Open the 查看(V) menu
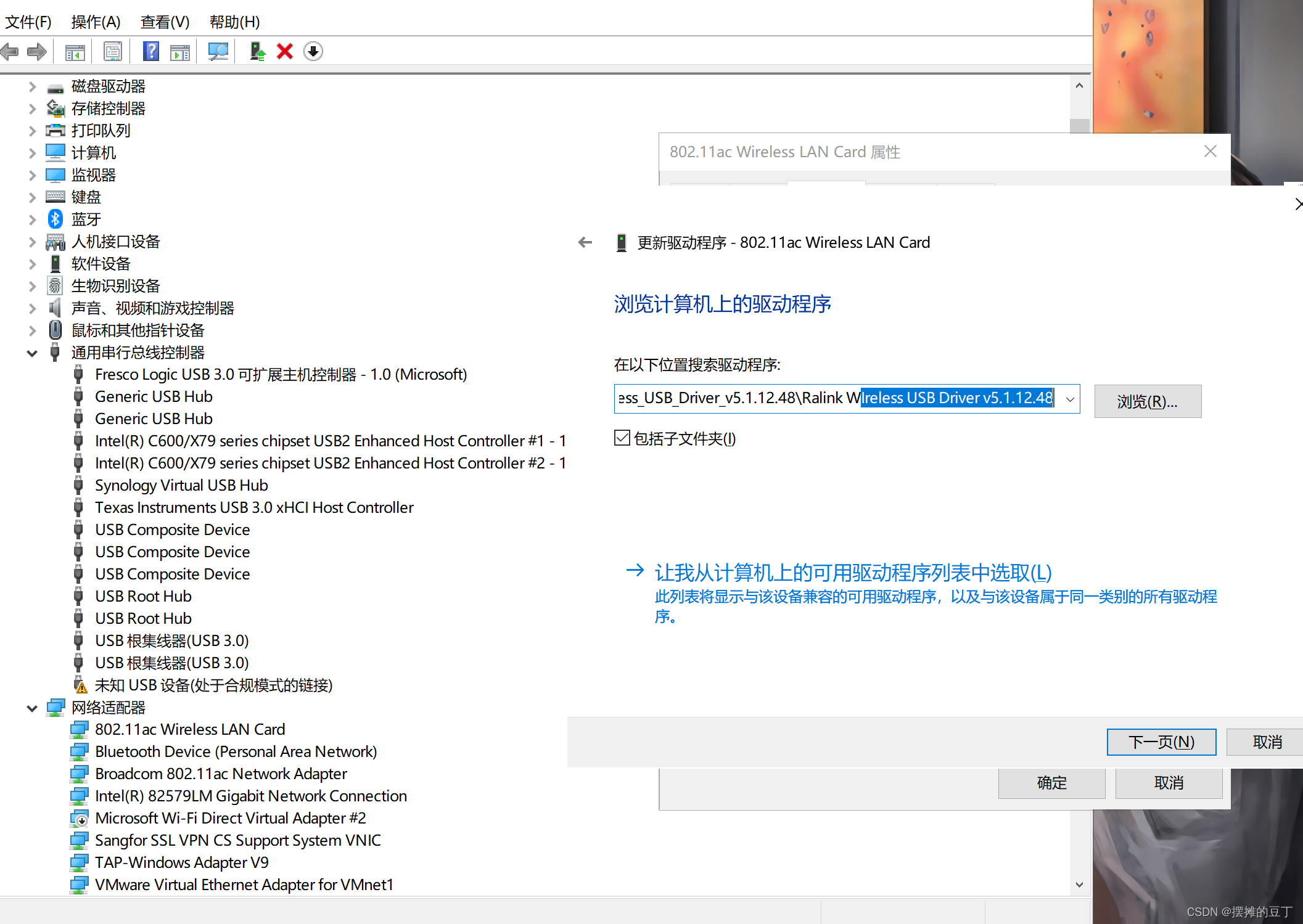1303x924 pixels. click(x=165, y=22)
